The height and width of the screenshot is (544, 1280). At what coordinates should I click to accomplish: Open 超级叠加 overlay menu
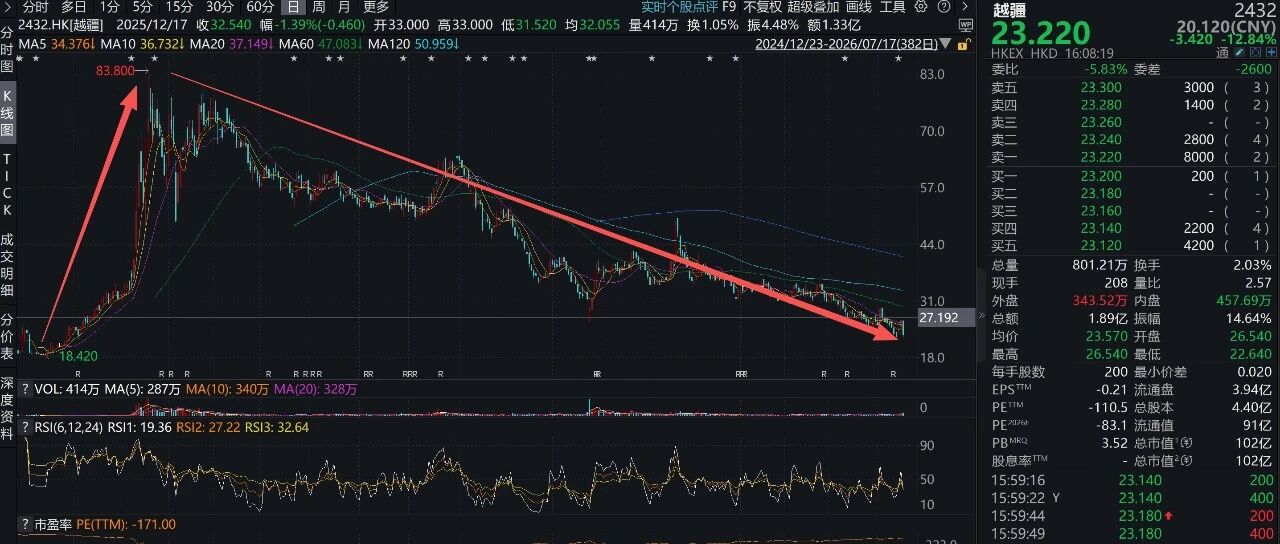pyautogui.click(x=814, y=6)
